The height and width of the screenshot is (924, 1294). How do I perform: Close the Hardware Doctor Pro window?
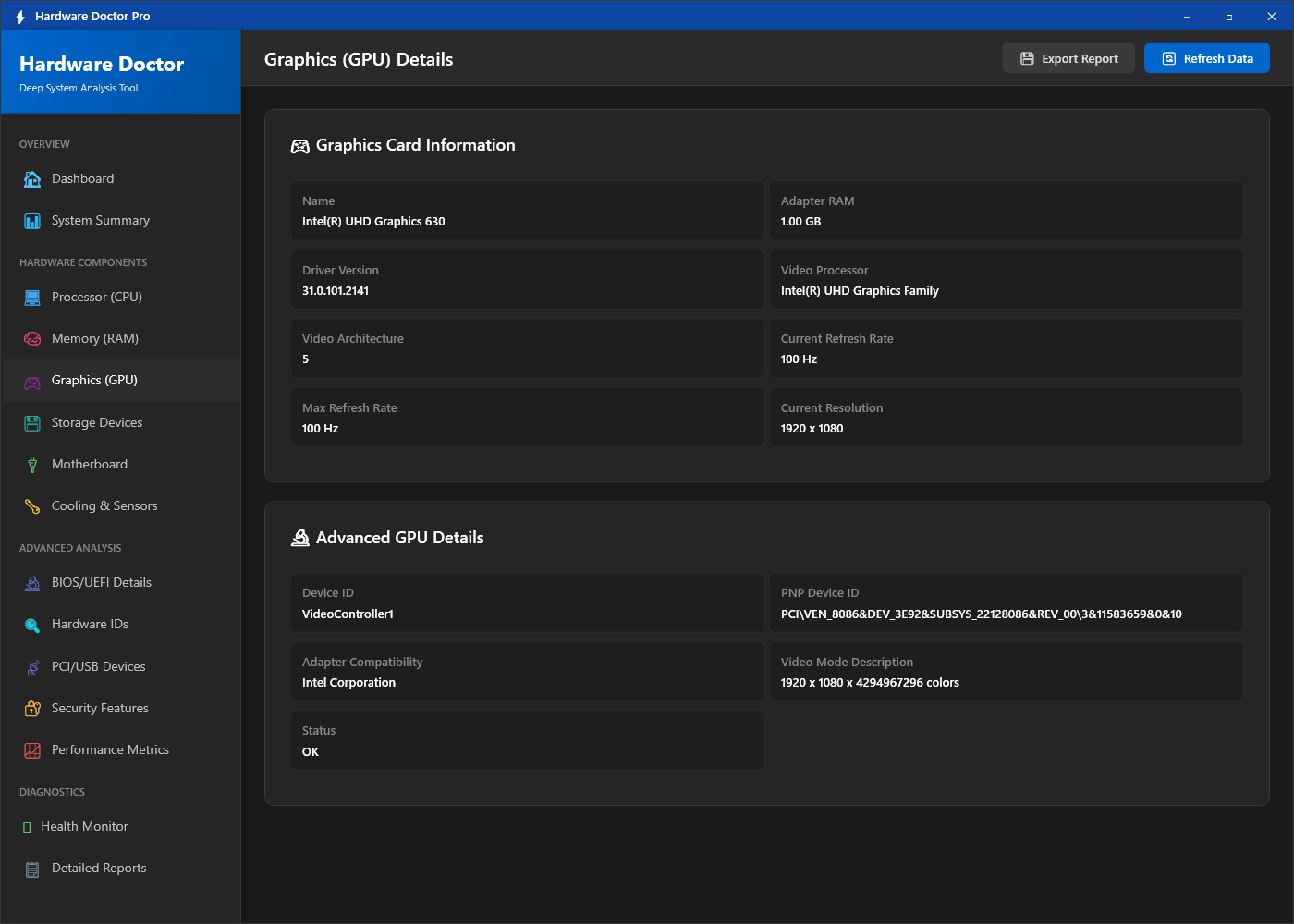click(1272, 17)
